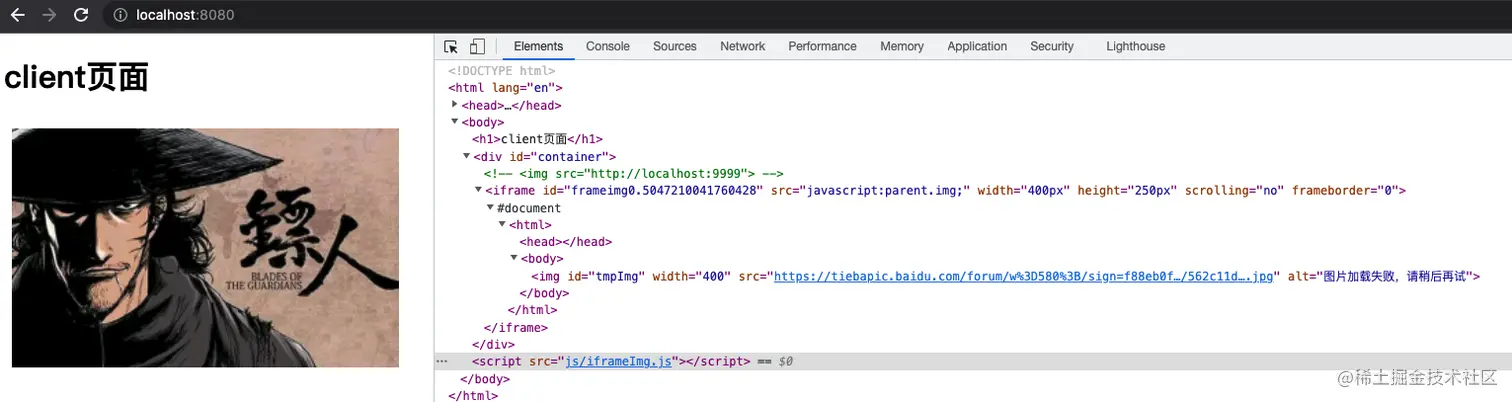Select the closing </iframe> tag row
This screenshot has height=402, width=1512.
point(515,327)
